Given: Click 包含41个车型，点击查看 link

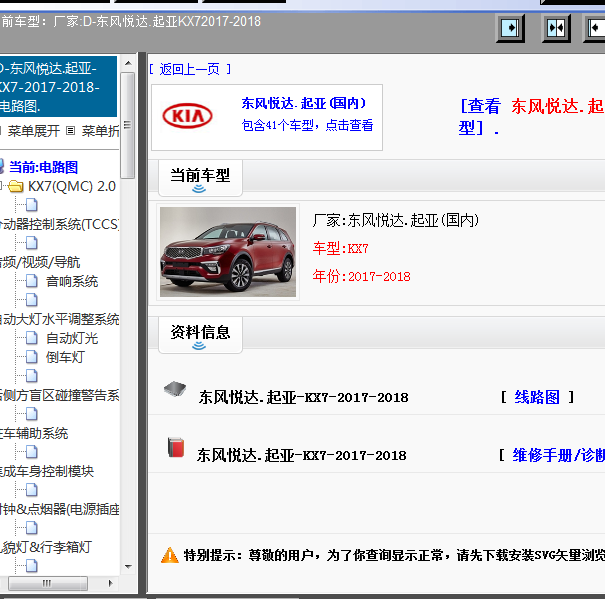Looking at the screenshot, I should 307,125.
